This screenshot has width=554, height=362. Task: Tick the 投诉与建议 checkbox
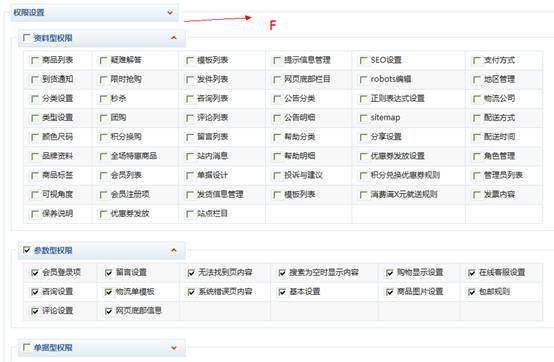[x=277, y=176]
